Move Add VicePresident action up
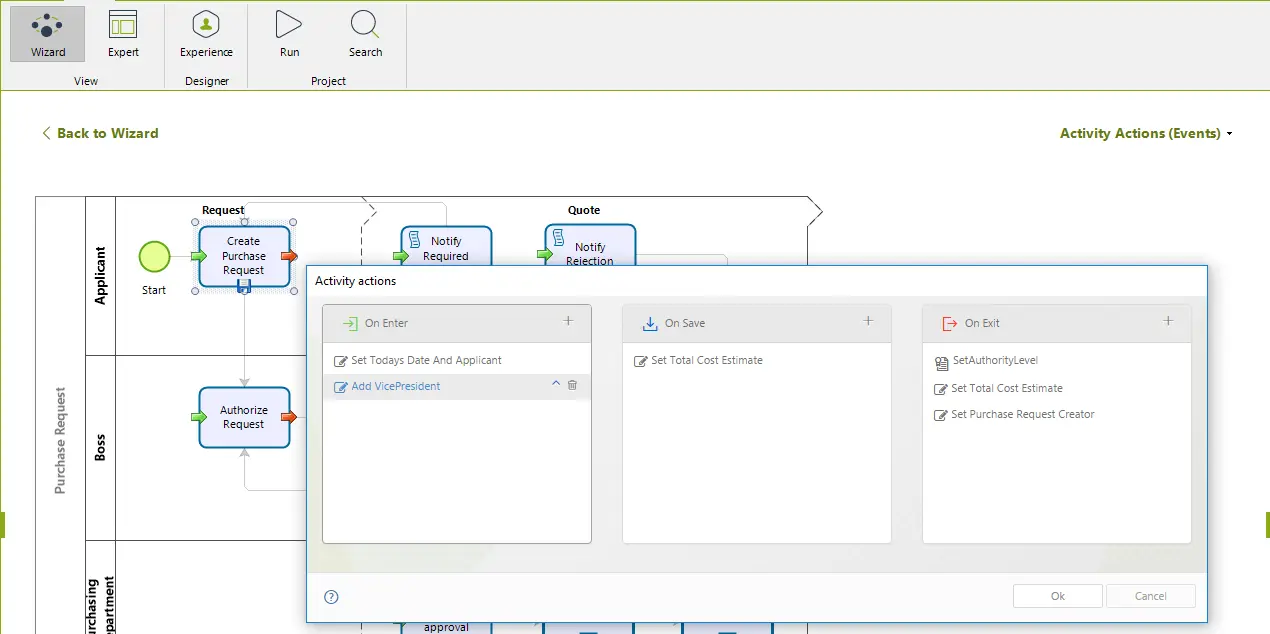 [556, 385]
